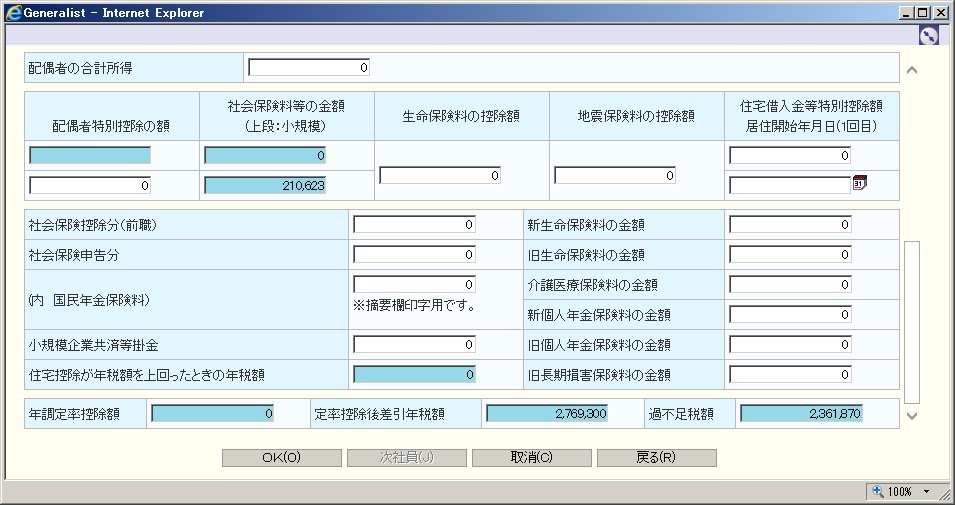
Task: Close the Generalist Internet Explorer window
Action: pos(941,13)
